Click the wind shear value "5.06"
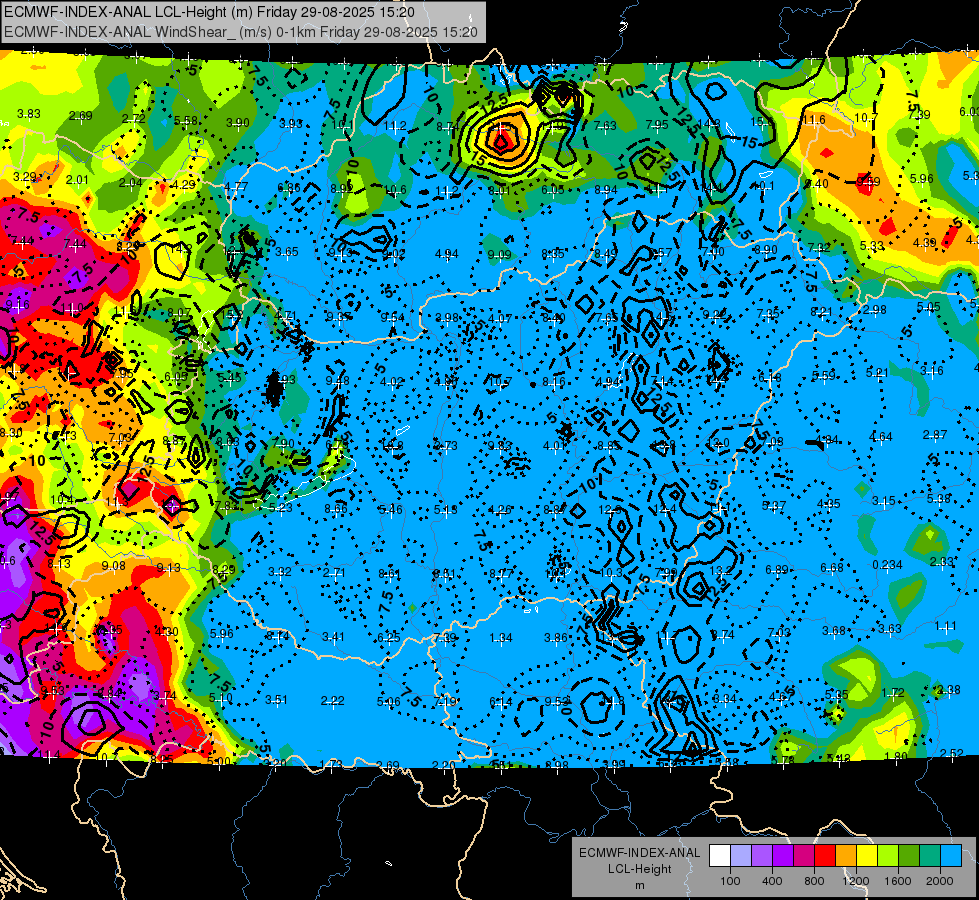Viewport: 979px width, 900px height. coord(388,702)
